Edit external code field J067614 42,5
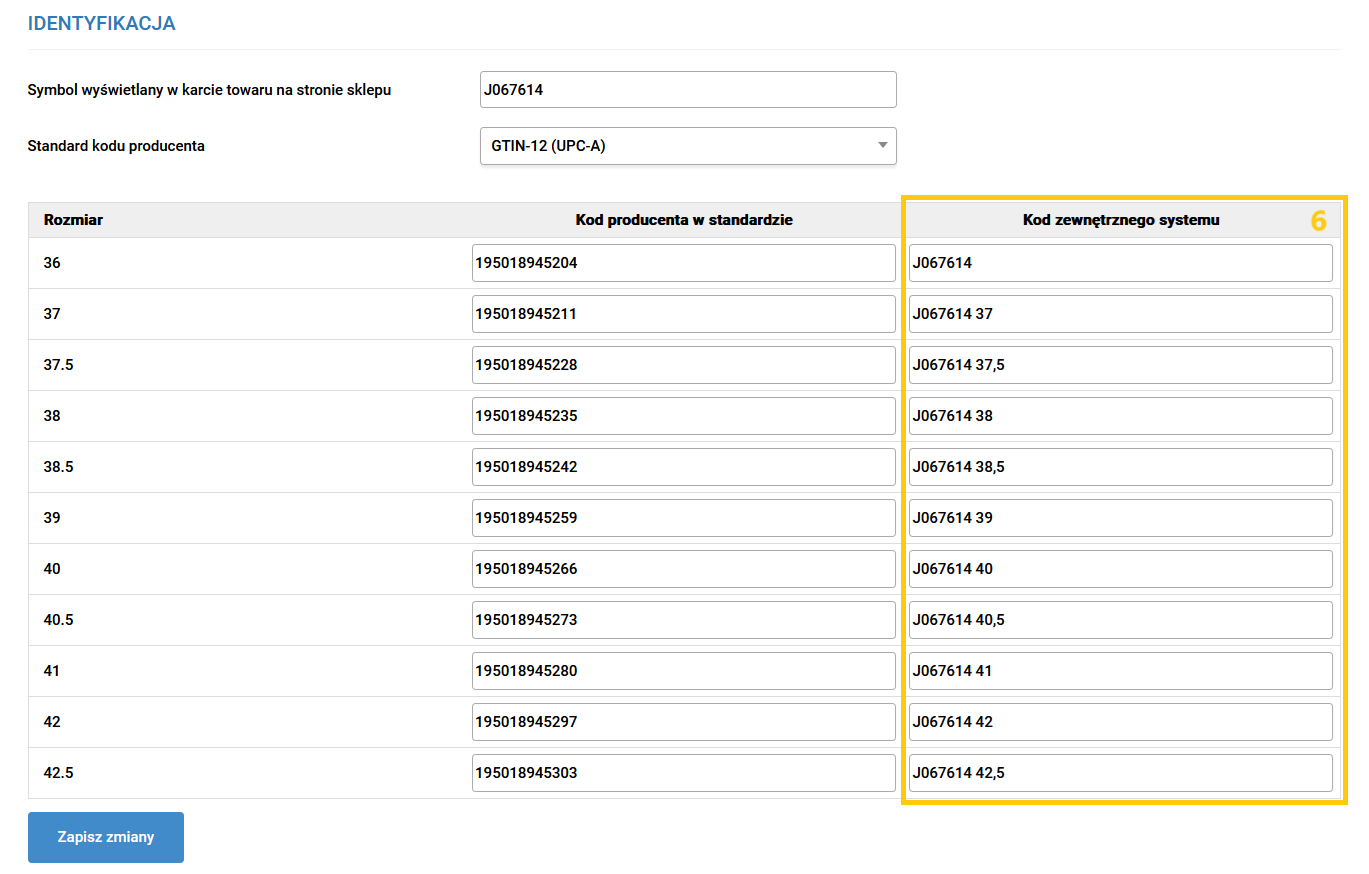Image resolution: width=1369 pixels, height=874 pixels. coord(1120,773)
